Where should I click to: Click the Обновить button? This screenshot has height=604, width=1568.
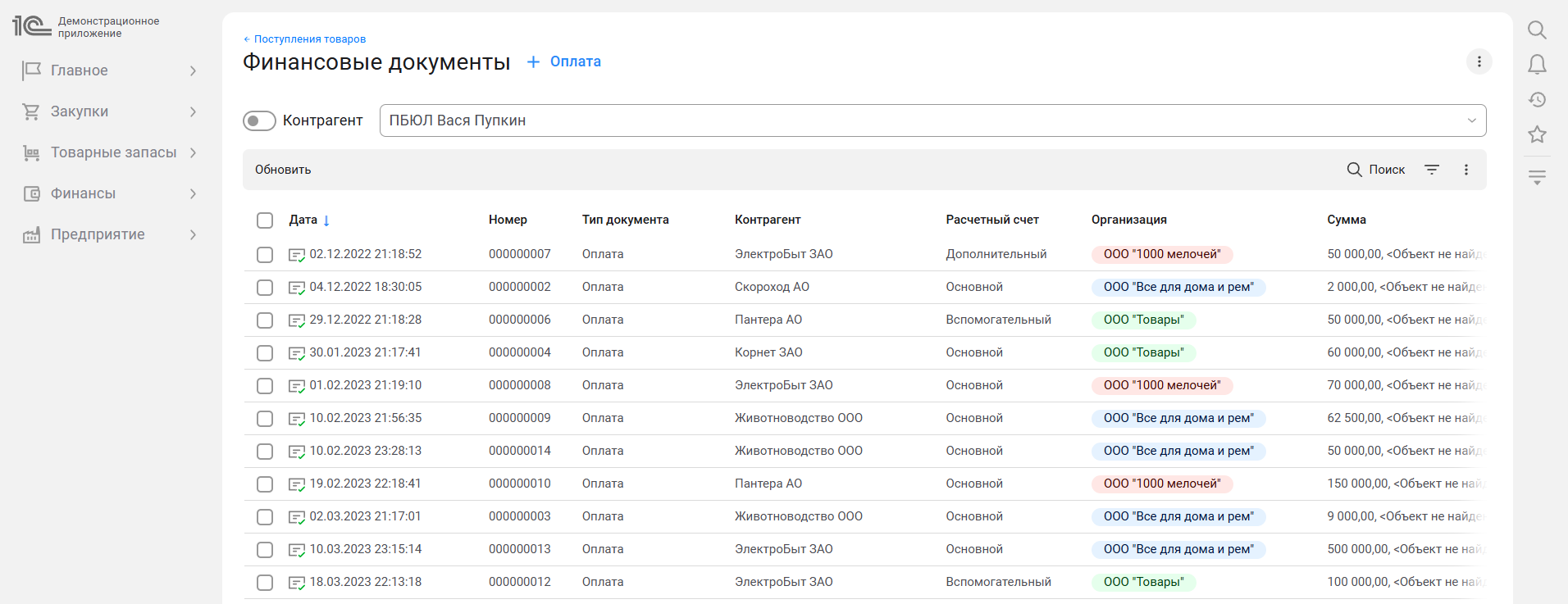pyautogui.click(x=283, y=170)
